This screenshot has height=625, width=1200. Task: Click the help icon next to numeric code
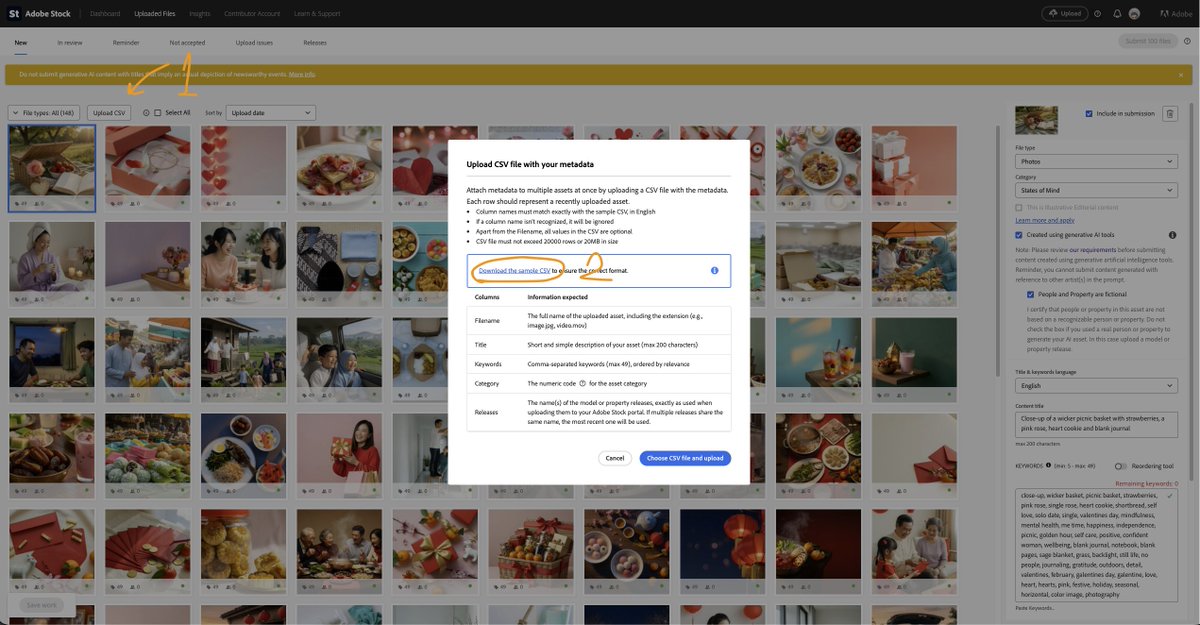pyautogui.click(x=582, y=383)
